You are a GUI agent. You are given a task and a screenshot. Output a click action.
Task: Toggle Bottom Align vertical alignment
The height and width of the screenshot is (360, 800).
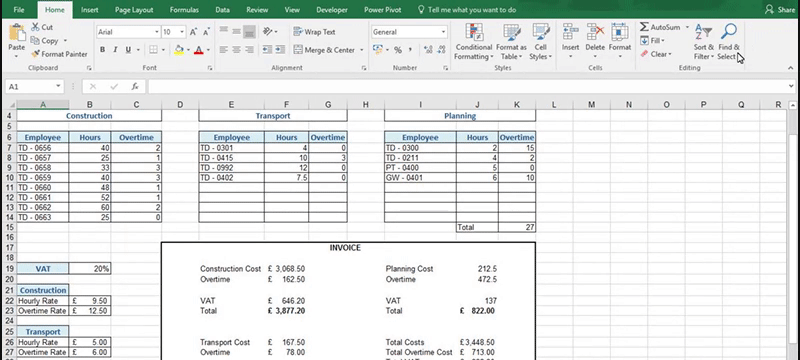[249, 32]
